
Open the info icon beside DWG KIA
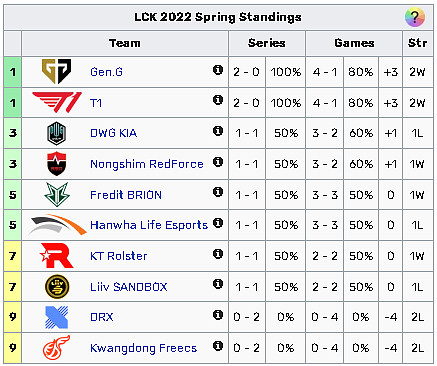pos(218,131)
